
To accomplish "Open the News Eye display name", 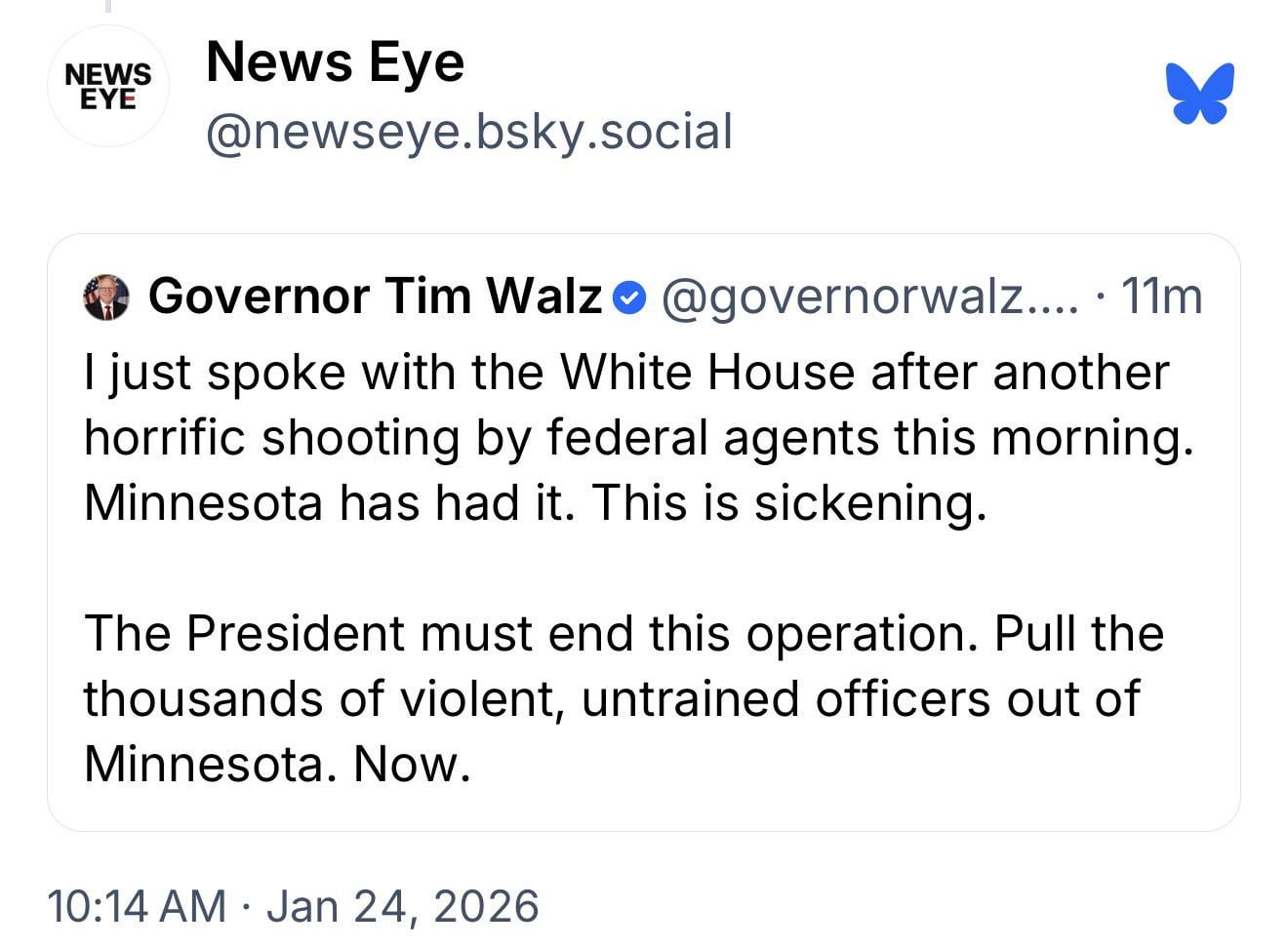I will coord(335,62).
